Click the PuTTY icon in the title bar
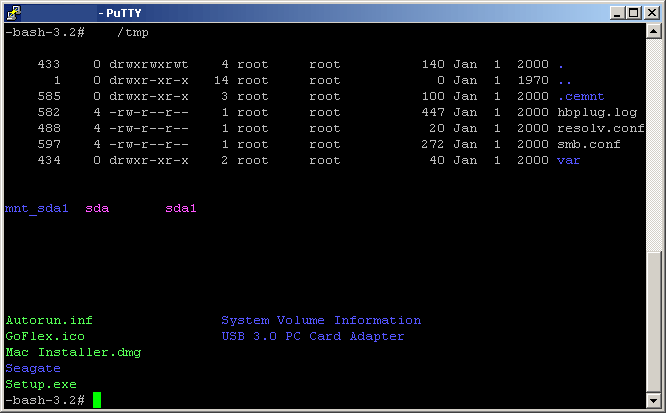Image resolution: width=666 pixels, height=413 pixels. [14, 13]
